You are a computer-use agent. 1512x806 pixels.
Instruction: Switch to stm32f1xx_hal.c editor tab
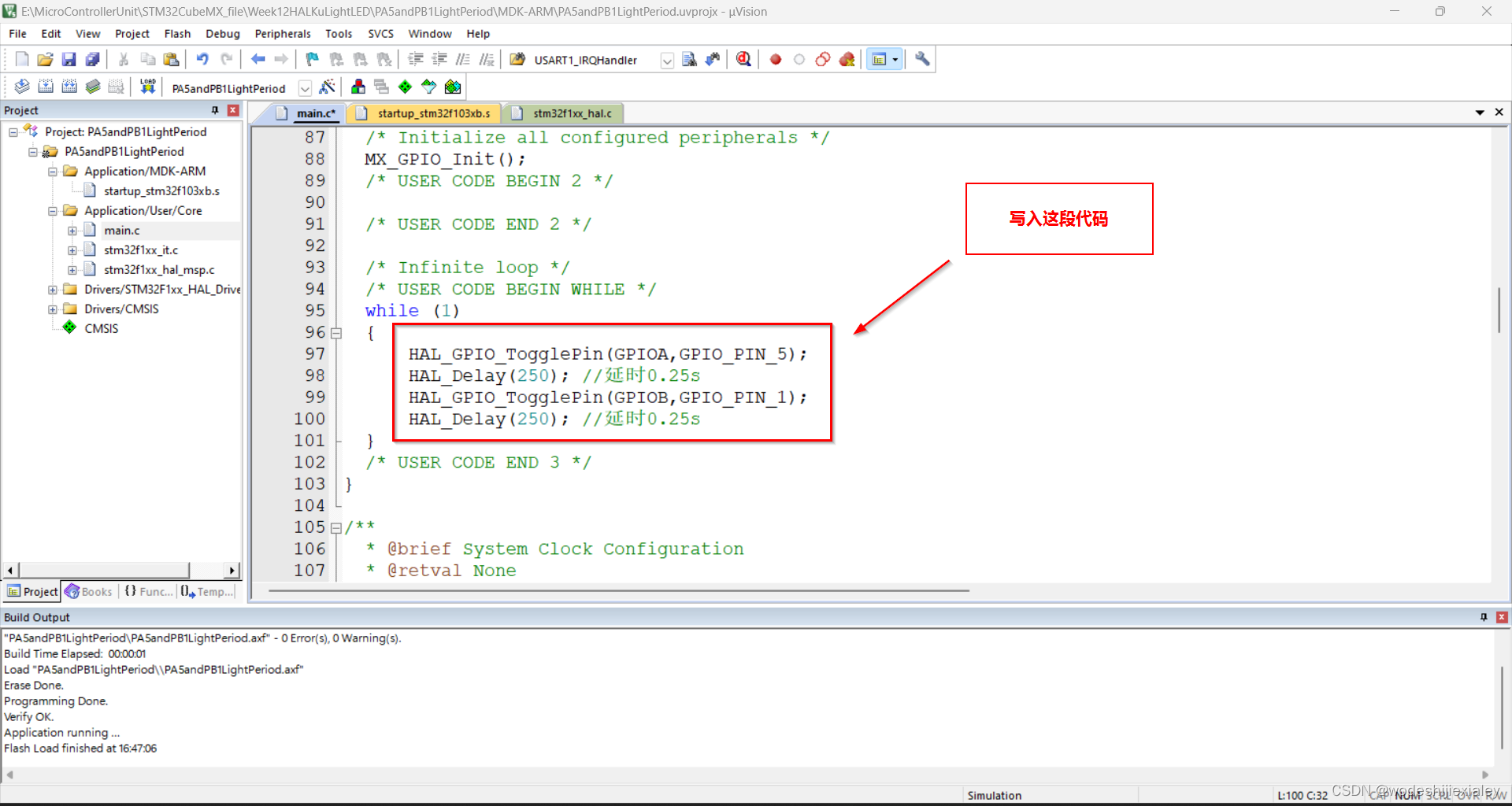click(563, 113)
